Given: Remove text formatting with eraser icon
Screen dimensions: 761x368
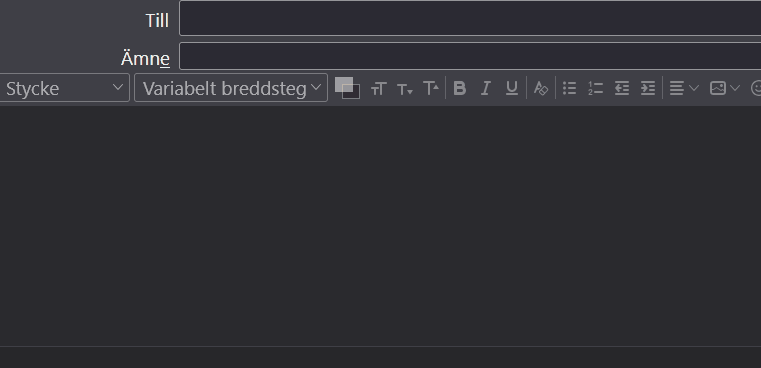Looking at the screenshot, I should (x=541, y=88).
